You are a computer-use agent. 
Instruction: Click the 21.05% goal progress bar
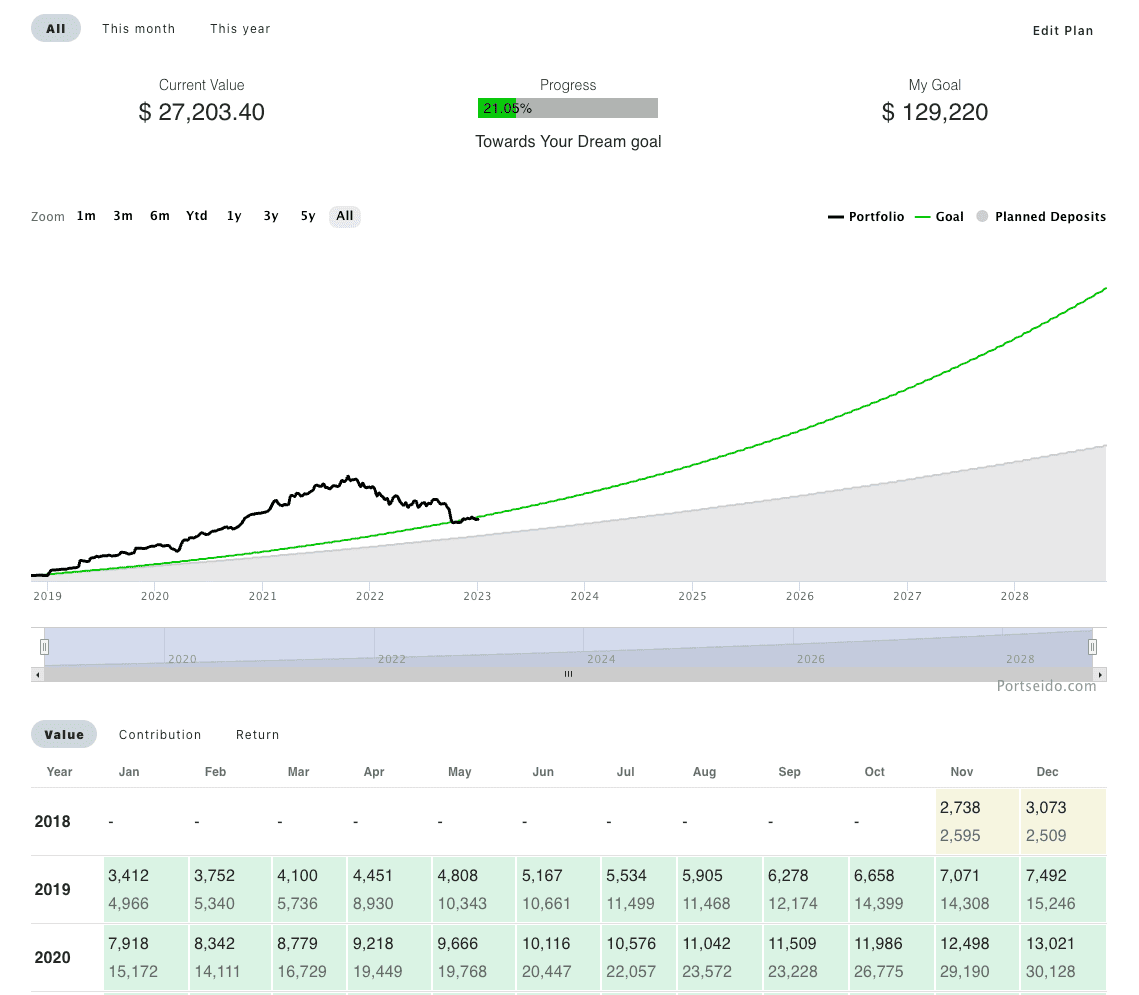click(568, 108)
